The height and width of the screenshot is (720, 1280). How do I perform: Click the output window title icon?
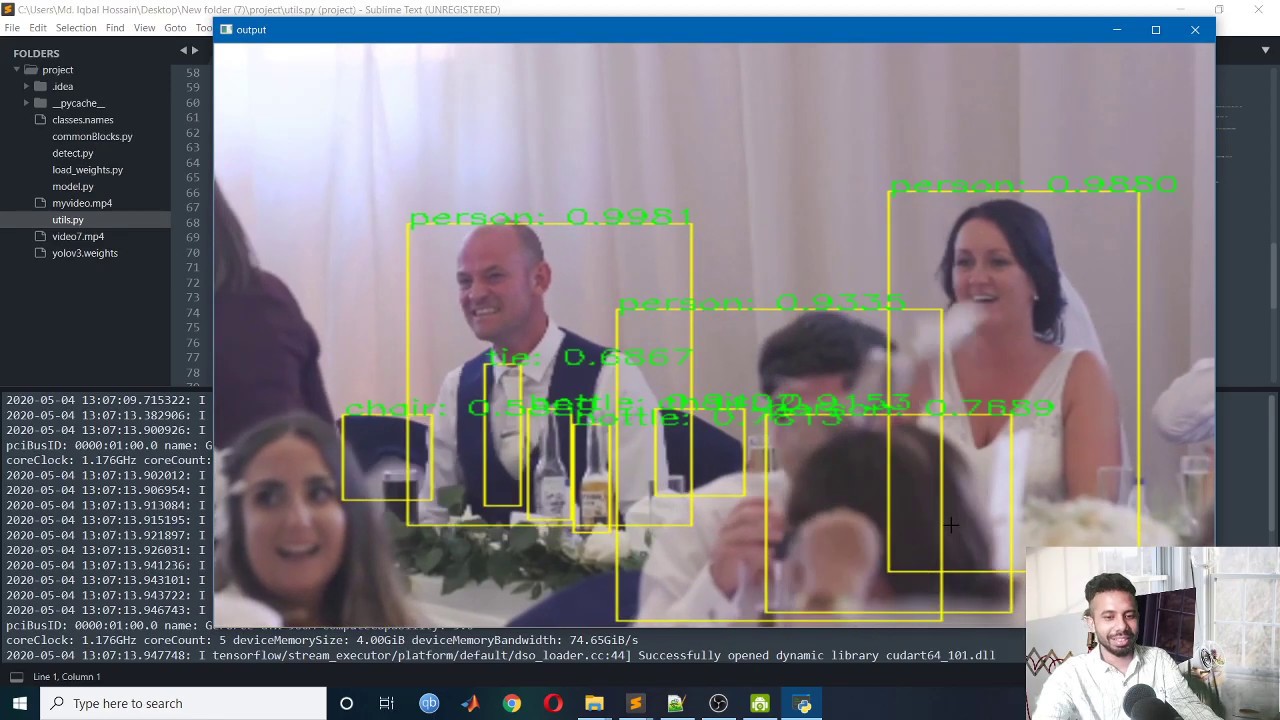(226, 29)
